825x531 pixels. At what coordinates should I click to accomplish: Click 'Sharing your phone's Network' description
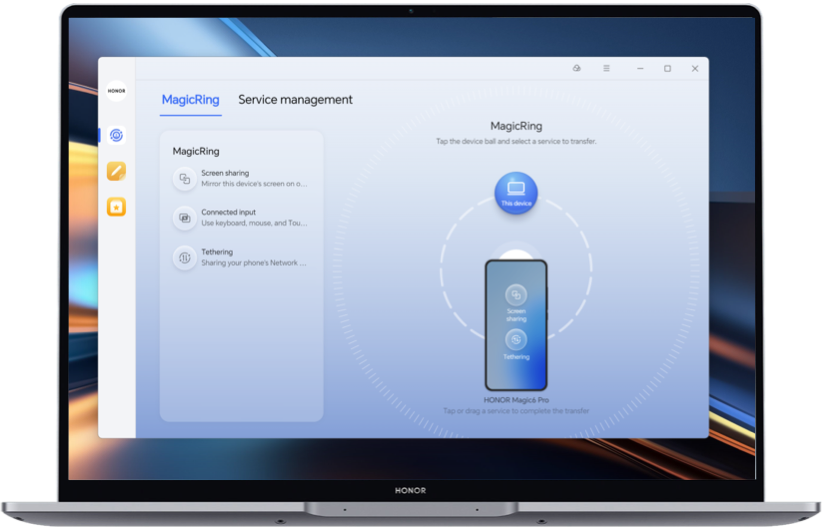tap(254, 263)
